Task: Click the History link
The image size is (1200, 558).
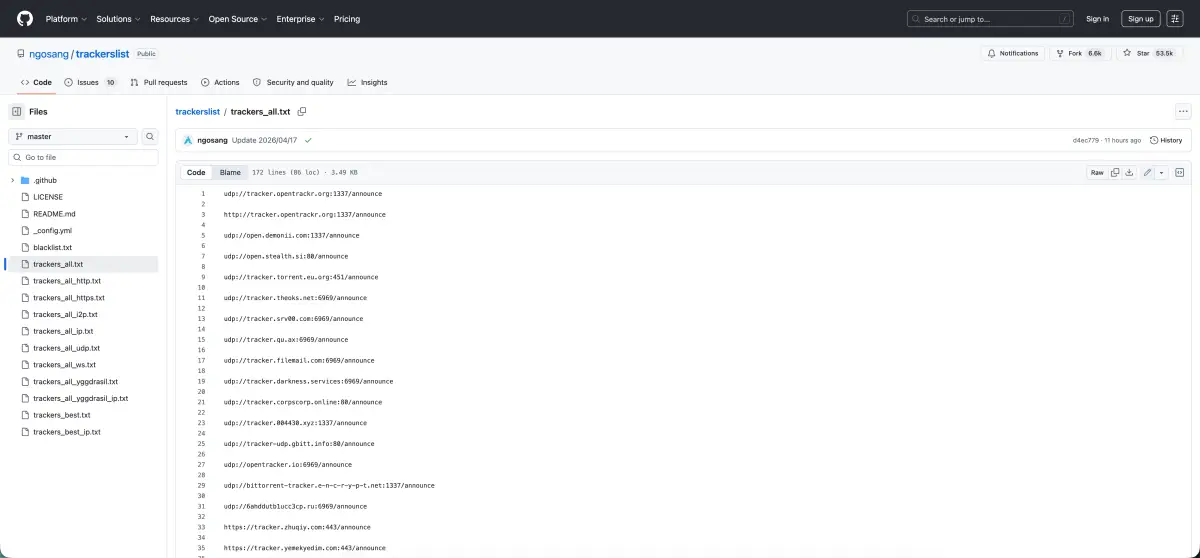Action: [1166, 140]
